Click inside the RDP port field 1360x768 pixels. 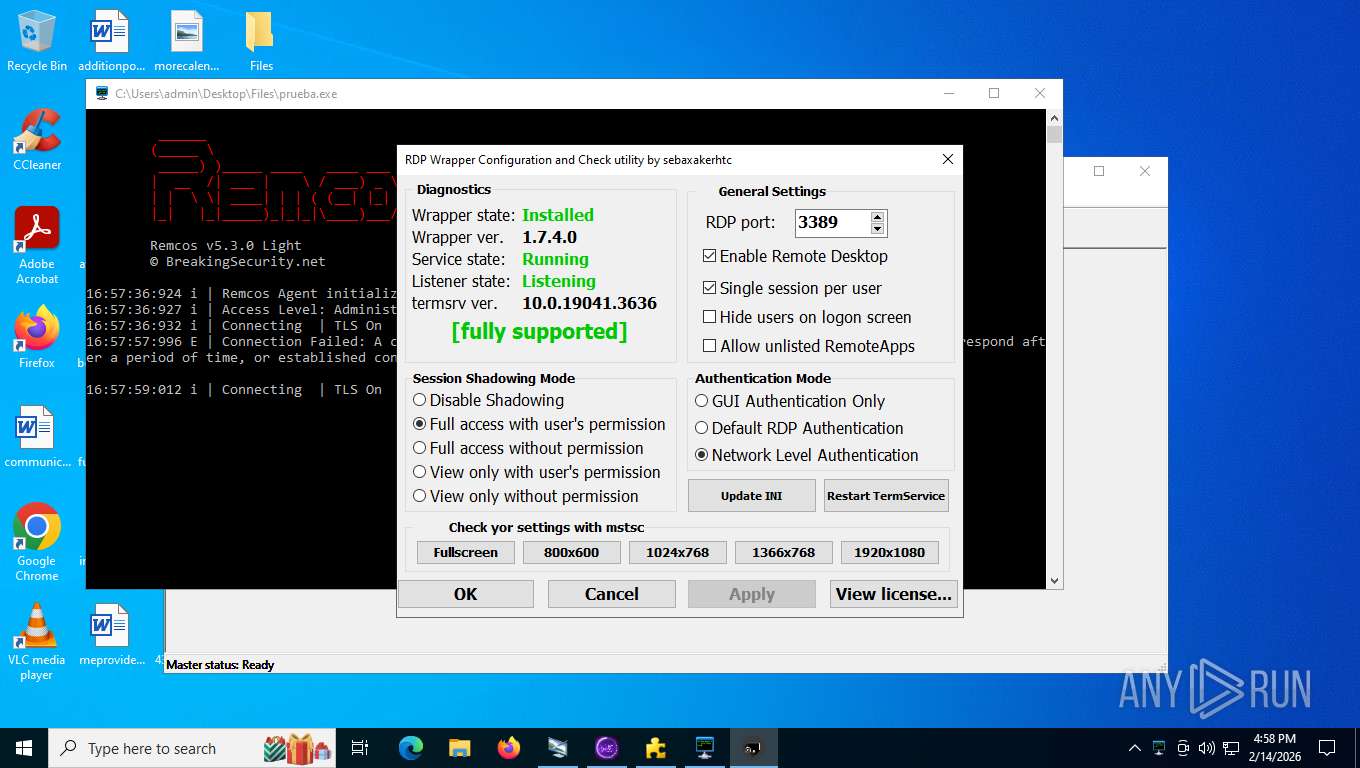(832, 223)
